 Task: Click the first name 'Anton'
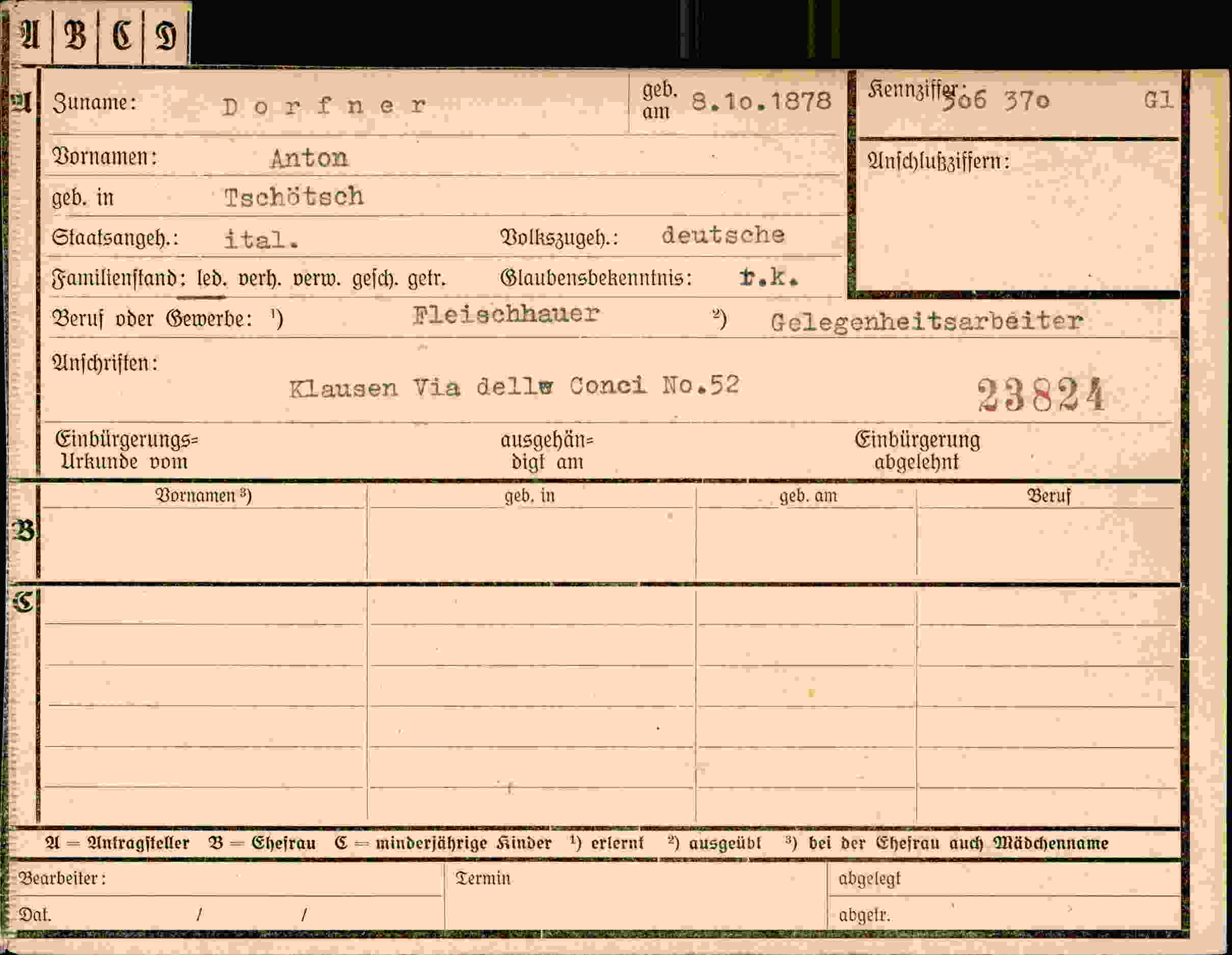(309, 158)
